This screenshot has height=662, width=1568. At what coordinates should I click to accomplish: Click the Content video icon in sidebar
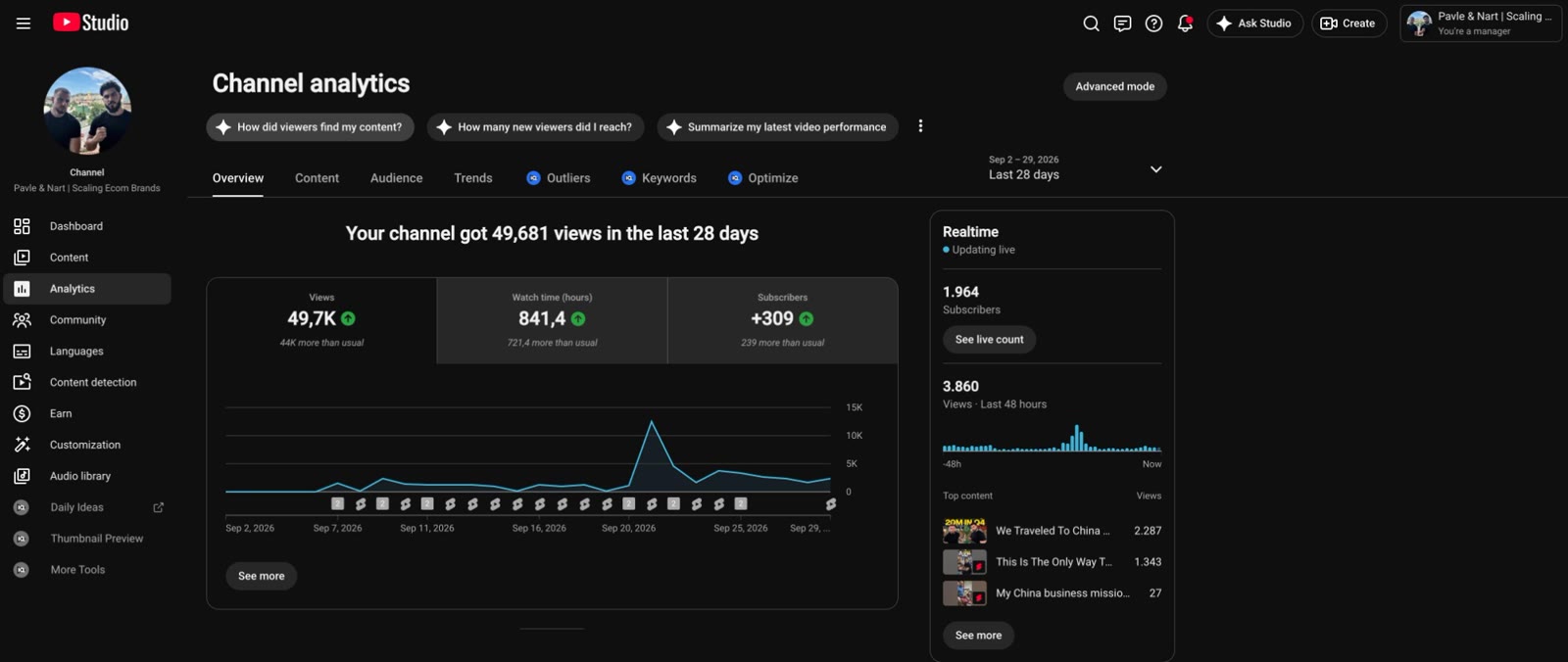pyautogui.click(x=22, y=258)
